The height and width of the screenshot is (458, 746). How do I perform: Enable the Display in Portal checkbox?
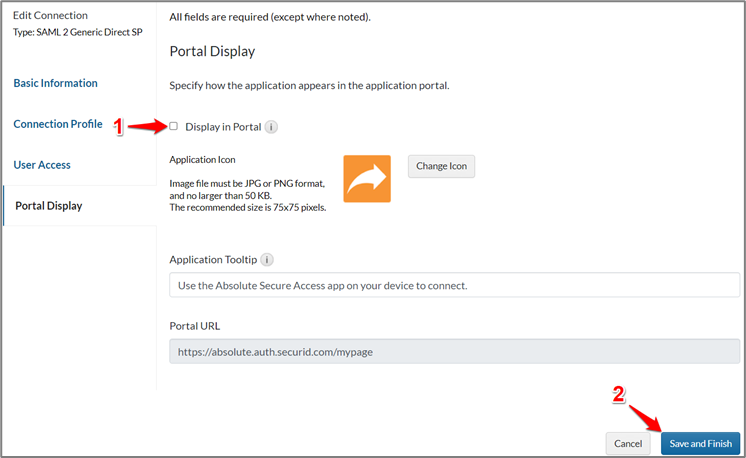174,126
